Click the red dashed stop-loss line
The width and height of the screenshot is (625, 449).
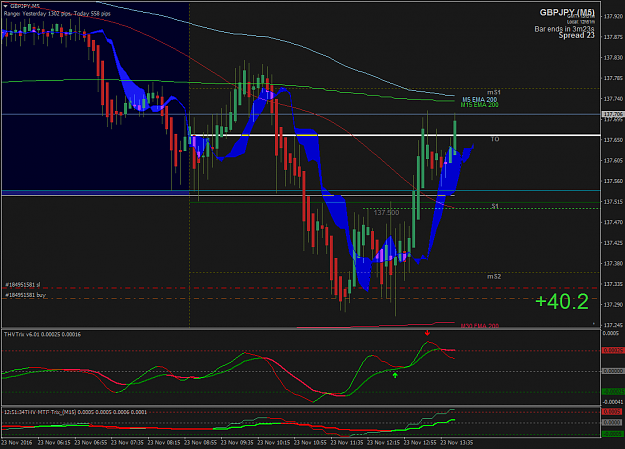point(301,288)
